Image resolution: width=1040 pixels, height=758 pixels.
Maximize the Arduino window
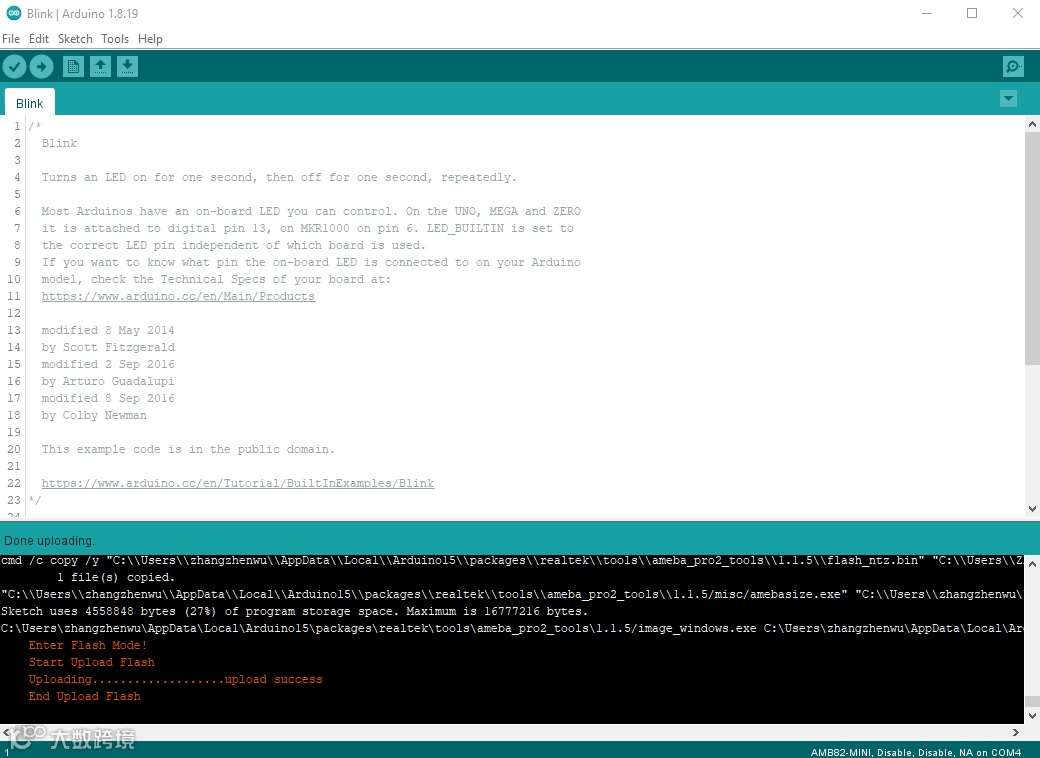[972, 13]
